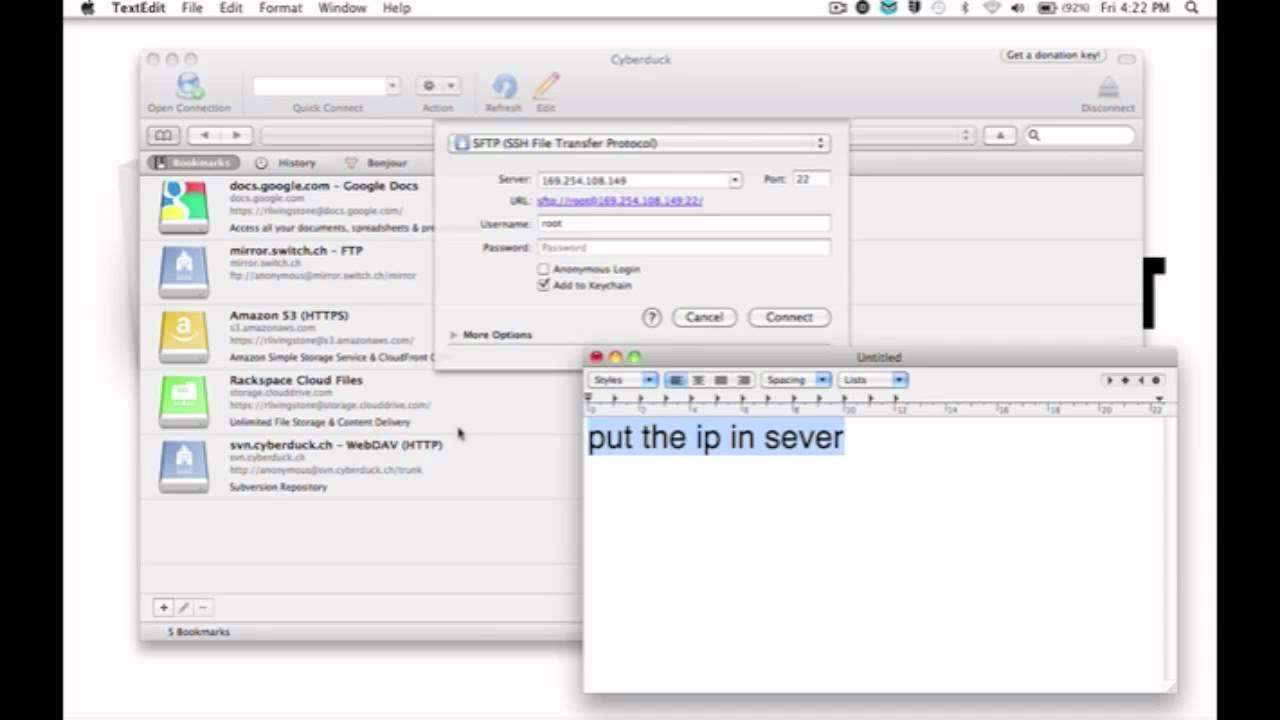1280x720 pixels.
Task: Click the Username field containing root
Action: (684, 224)
